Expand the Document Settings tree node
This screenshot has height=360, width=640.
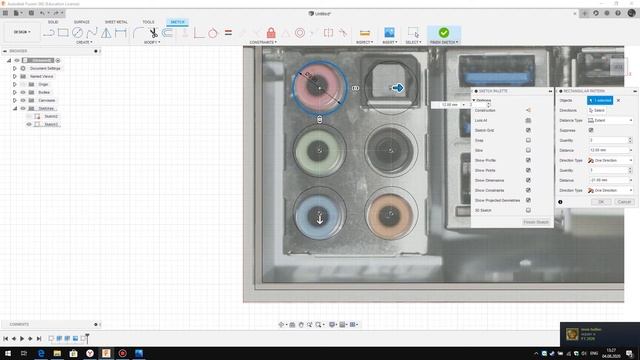15,68
